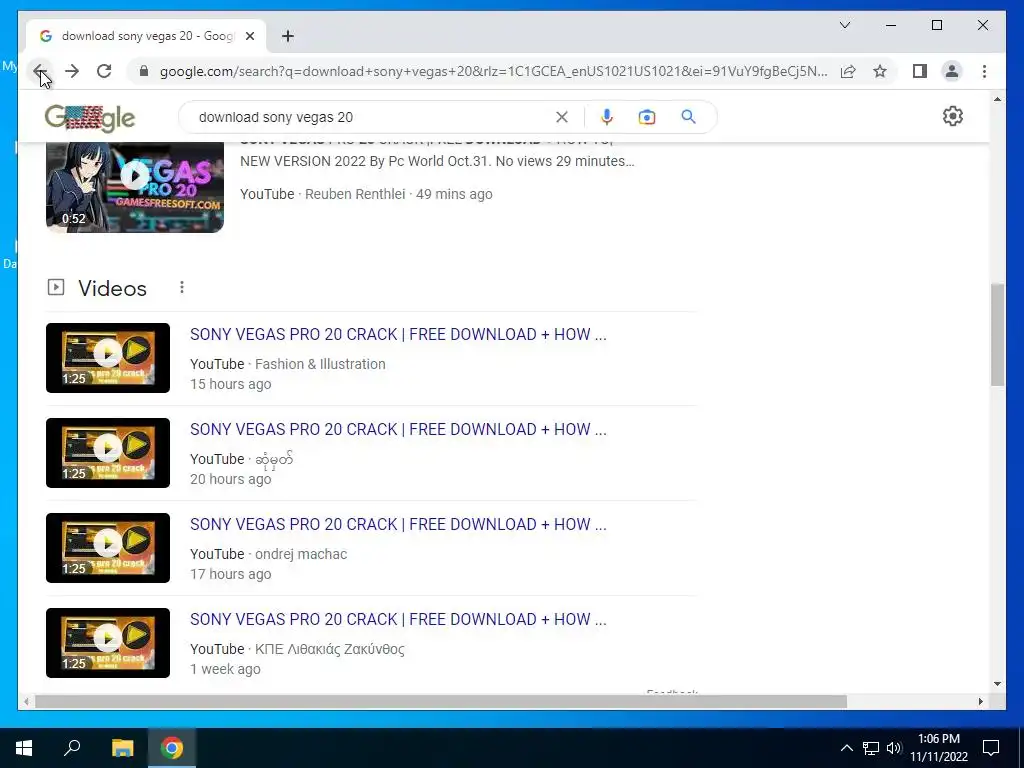Click the vertical scrollbar thumb
The height and width of the screenshot is (768, 1024).
[x=997, y=335]
